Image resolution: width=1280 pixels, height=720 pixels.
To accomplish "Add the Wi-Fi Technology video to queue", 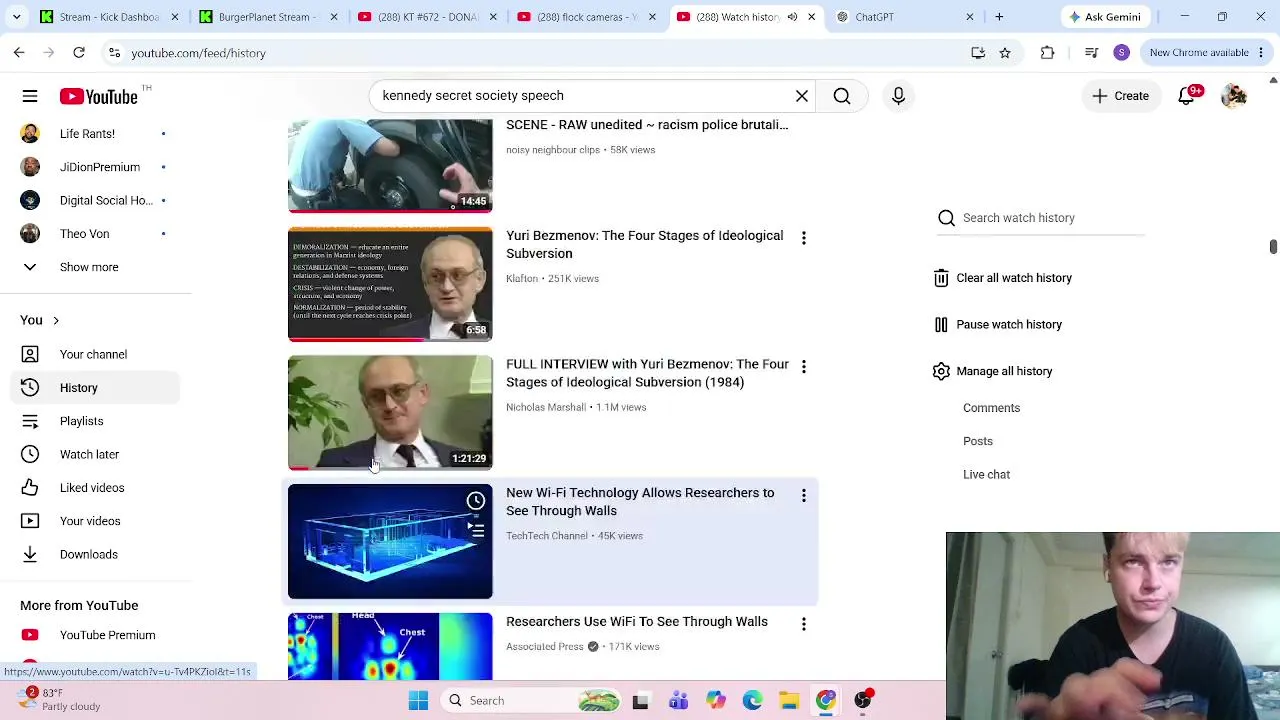I will coord(476,530).
